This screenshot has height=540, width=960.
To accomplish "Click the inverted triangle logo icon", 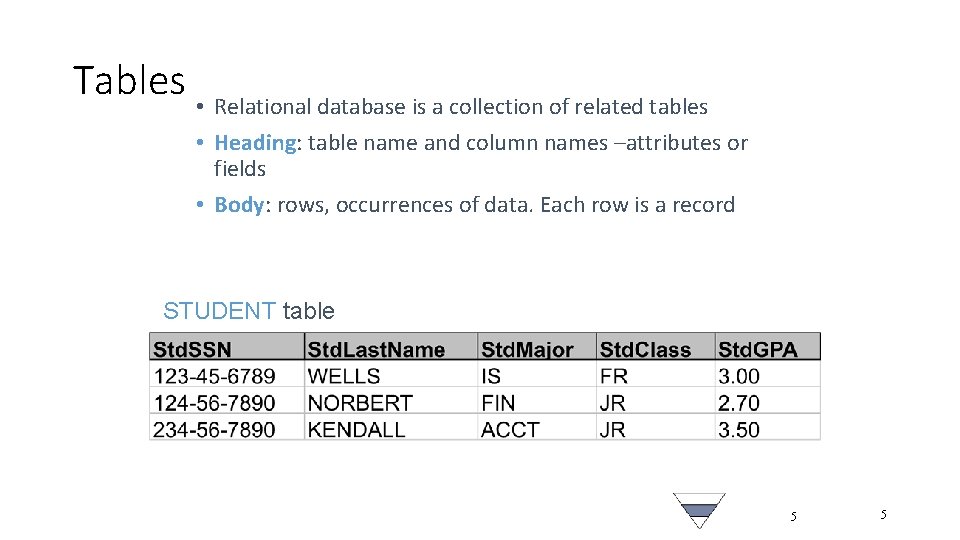I will tap(699, 509).
